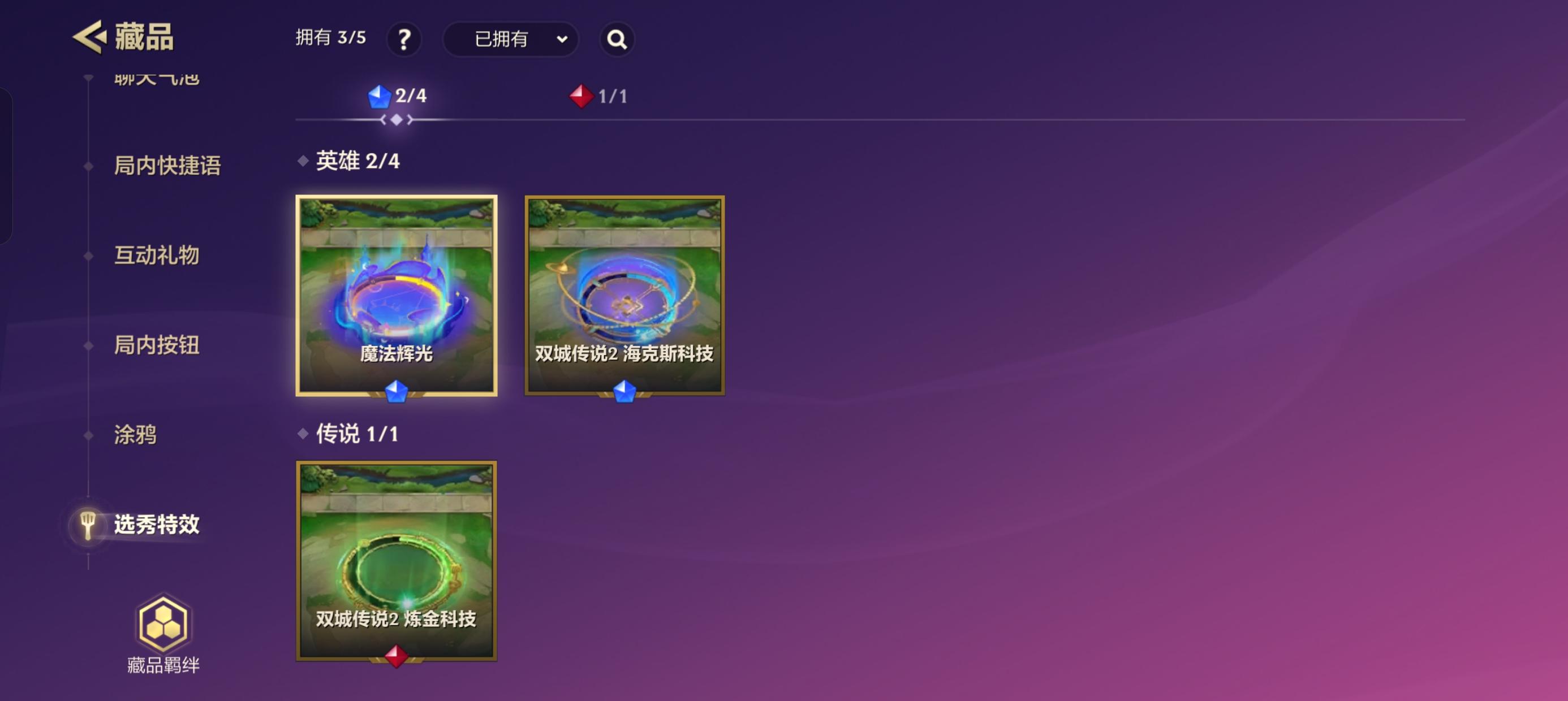Open the question mark help icon

[x=403, y=40]
